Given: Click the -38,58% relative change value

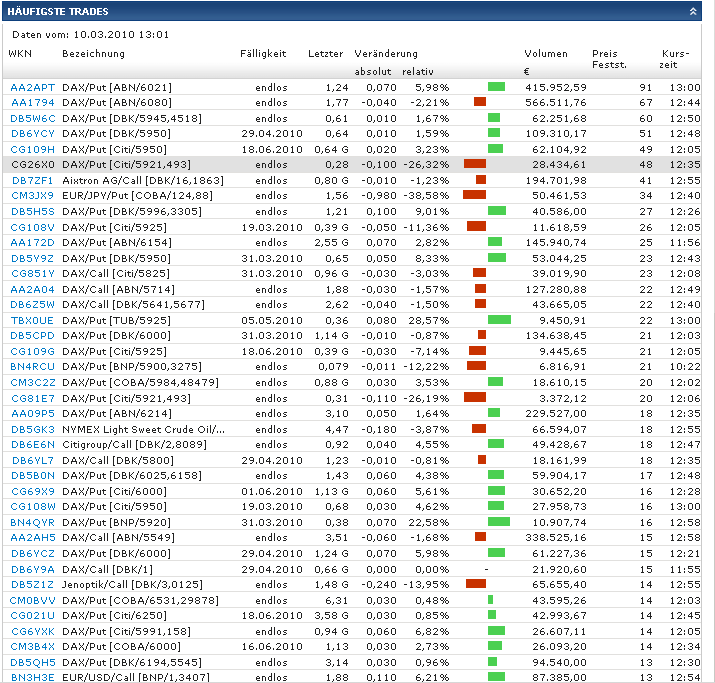Looking at the screenshot, I should pos(426,196).
